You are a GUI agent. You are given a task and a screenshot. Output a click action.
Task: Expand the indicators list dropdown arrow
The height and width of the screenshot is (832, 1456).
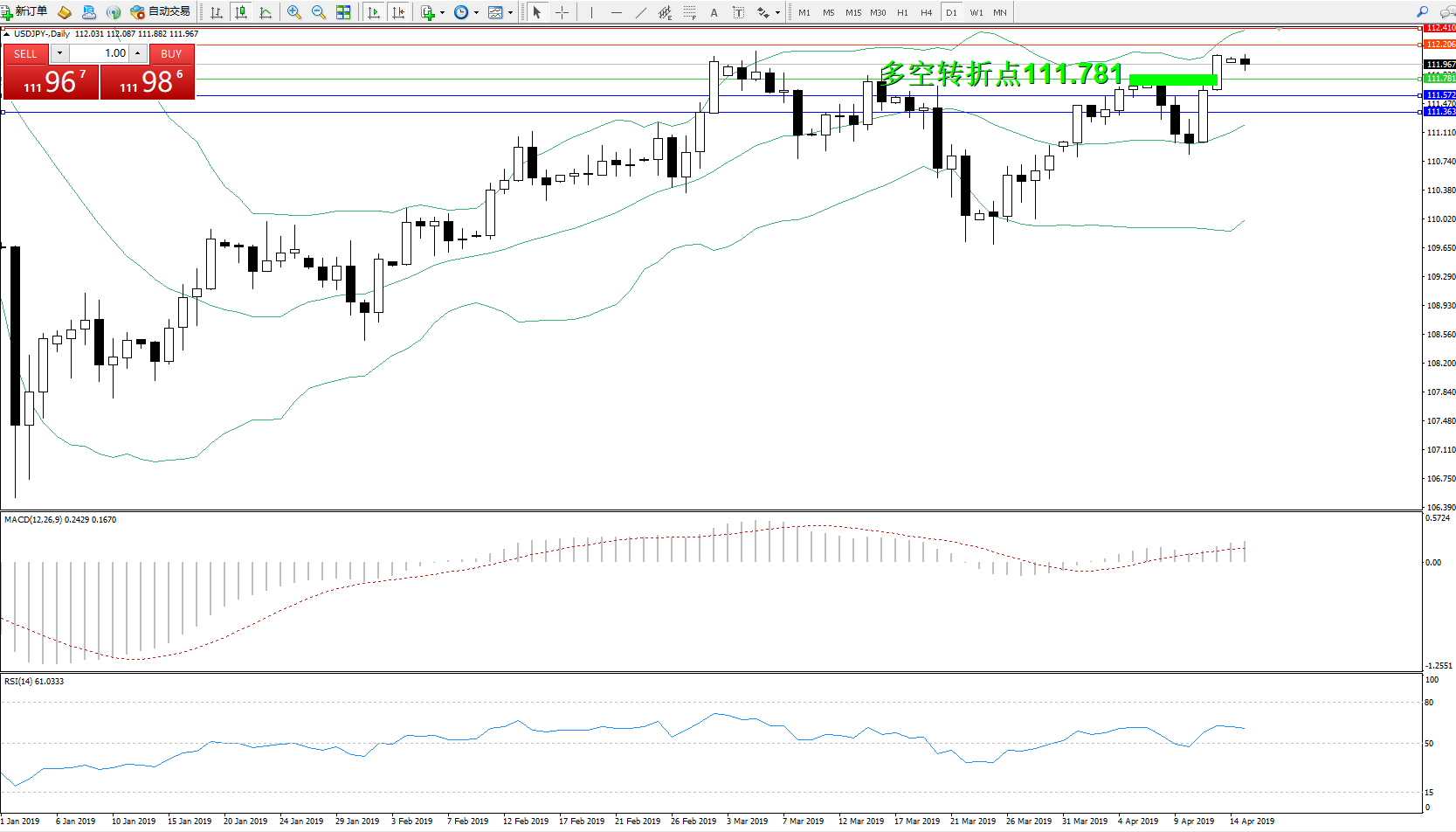442,12
